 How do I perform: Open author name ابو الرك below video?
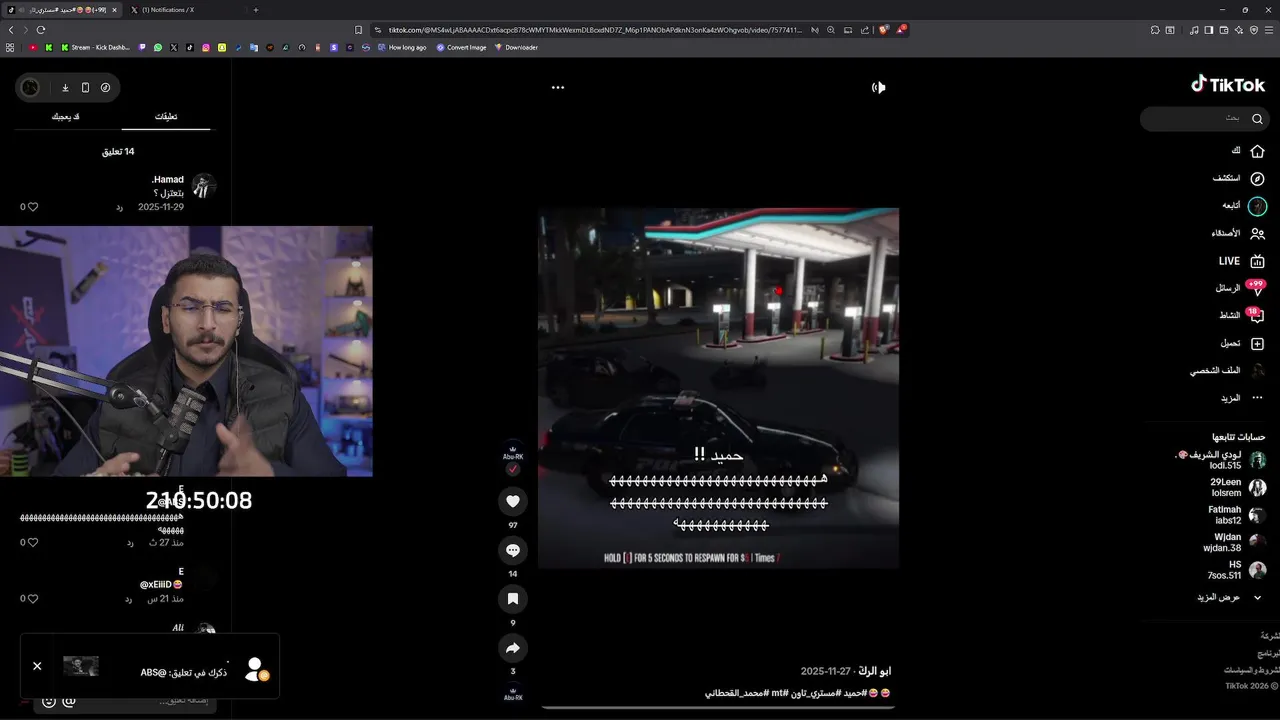(873, 671)
